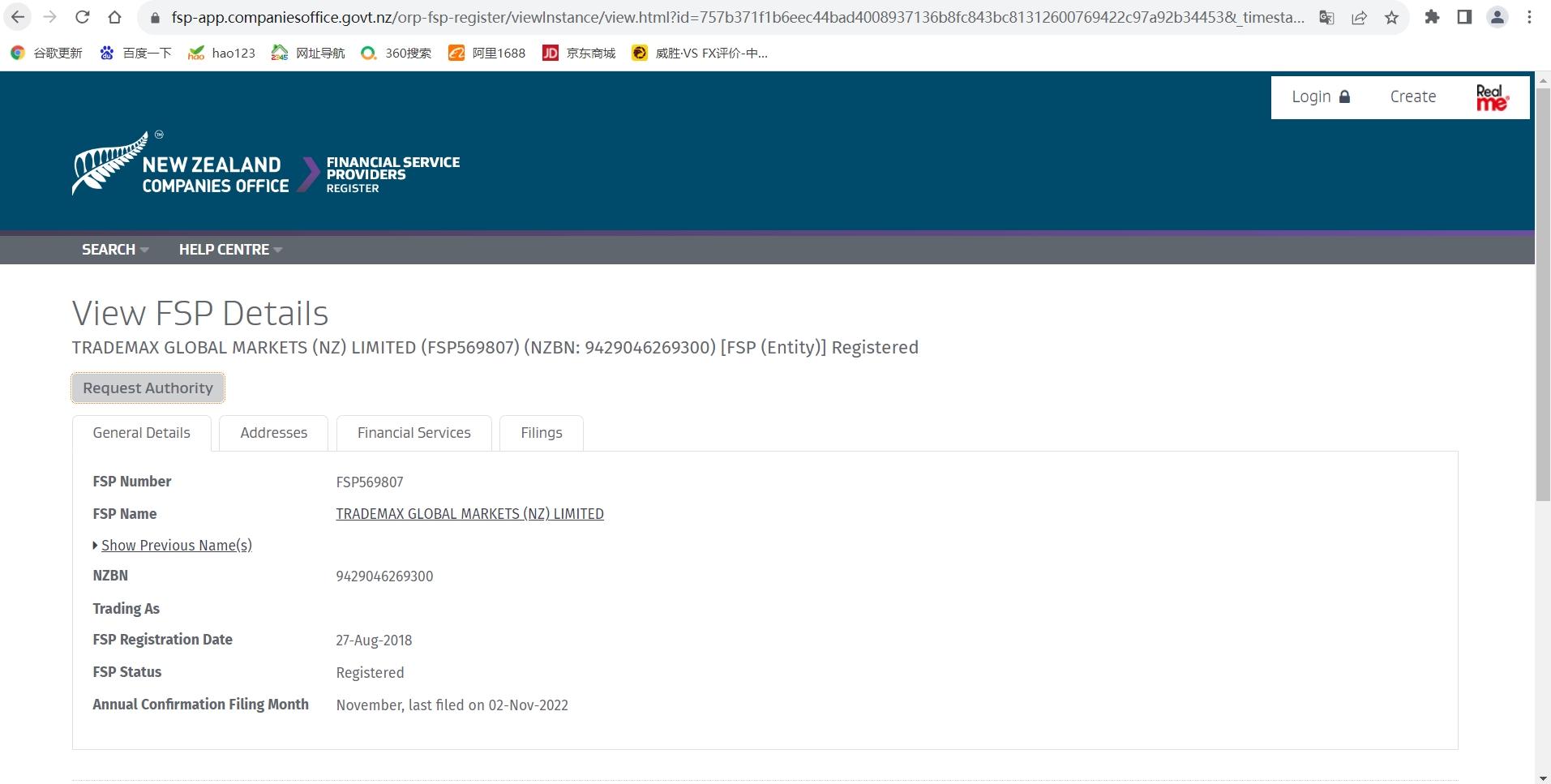Click the Trading As label
Screen dimensions: 1551x784
126,609
